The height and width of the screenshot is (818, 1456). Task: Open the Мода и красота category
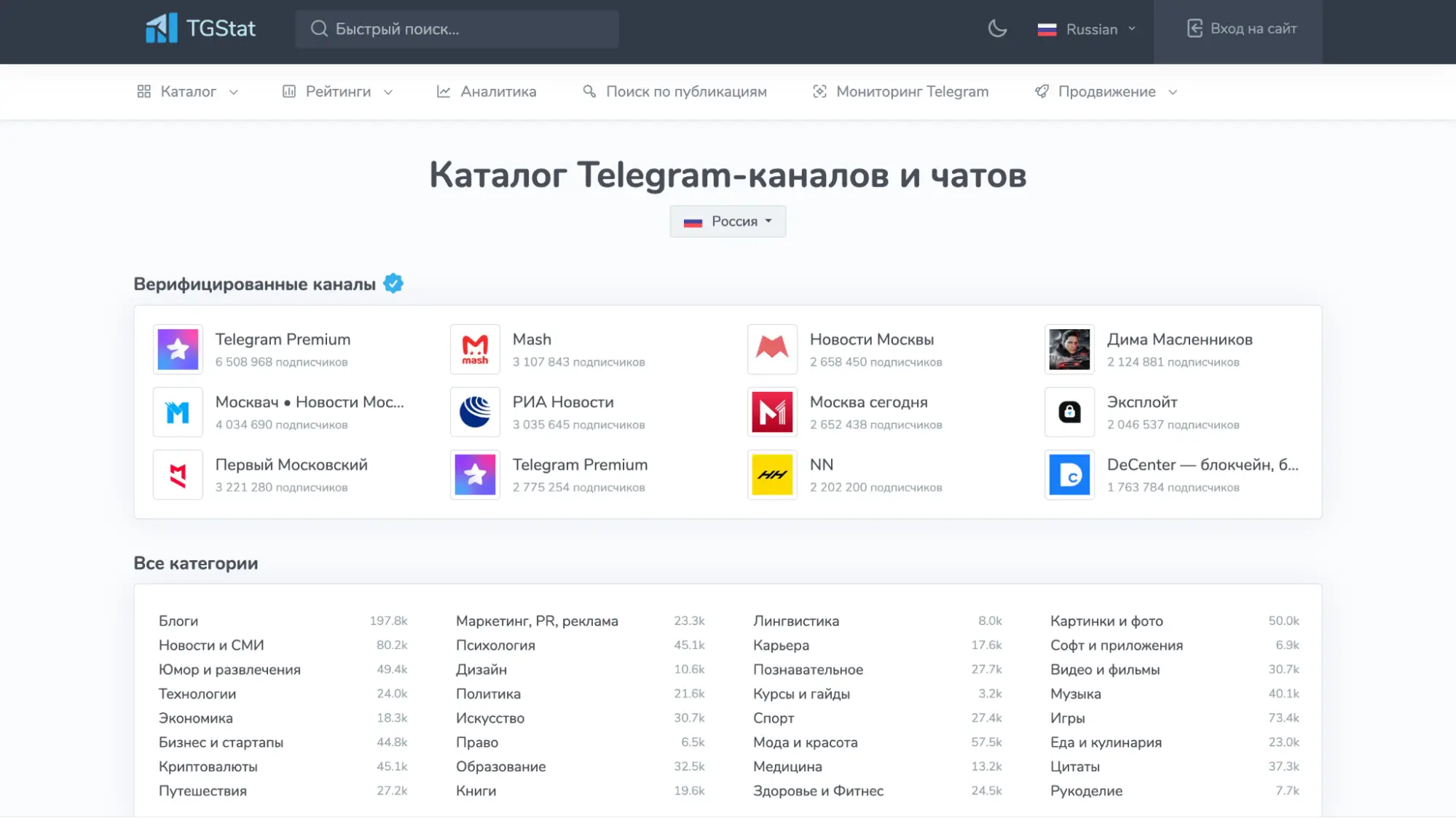(806, 742)
